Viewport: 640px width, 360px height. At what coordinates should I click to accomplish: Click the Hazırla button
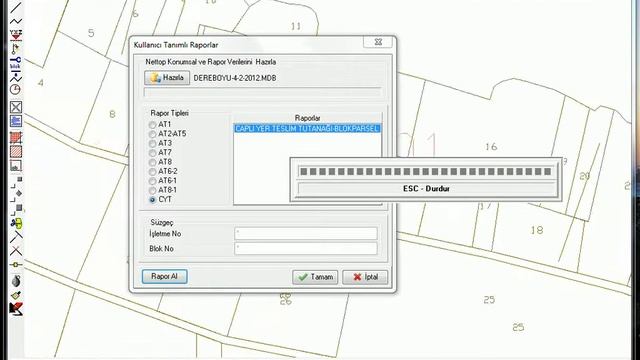[167, 78]
